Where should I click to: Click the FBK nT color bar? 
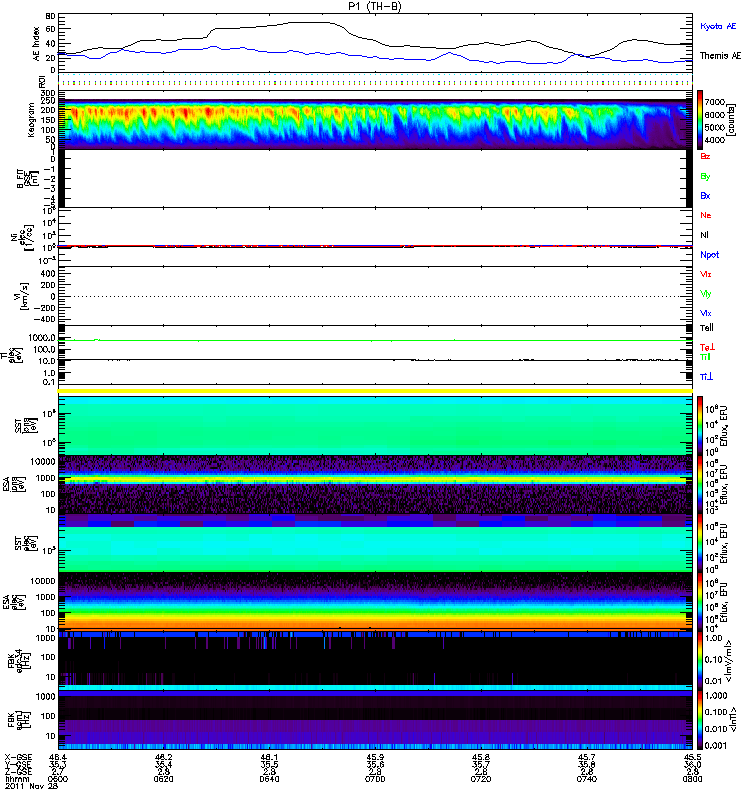(x=700, y=720)
